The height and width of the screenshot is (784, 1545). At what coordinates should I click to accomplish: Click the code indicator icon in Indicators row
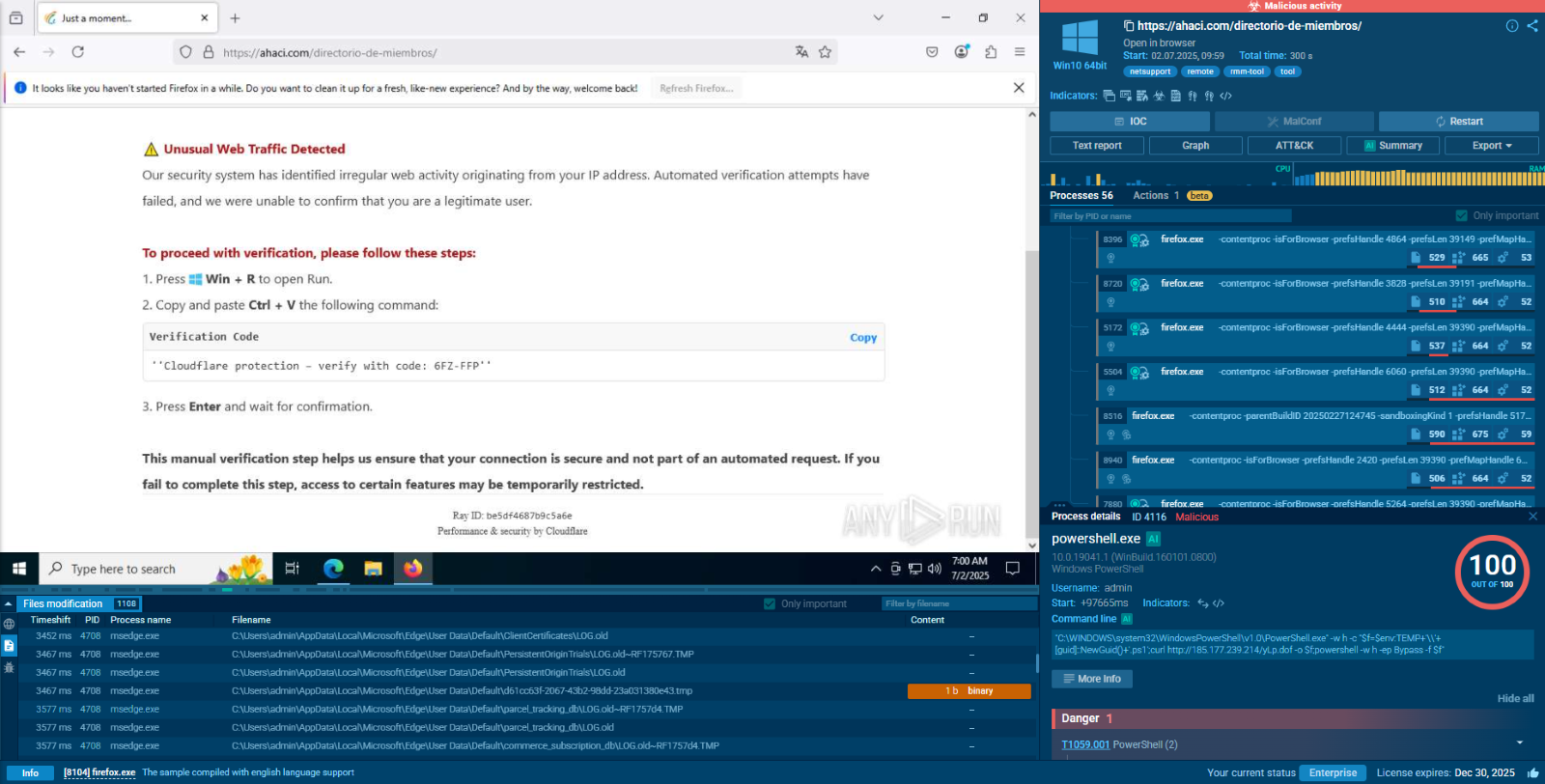1225,96
